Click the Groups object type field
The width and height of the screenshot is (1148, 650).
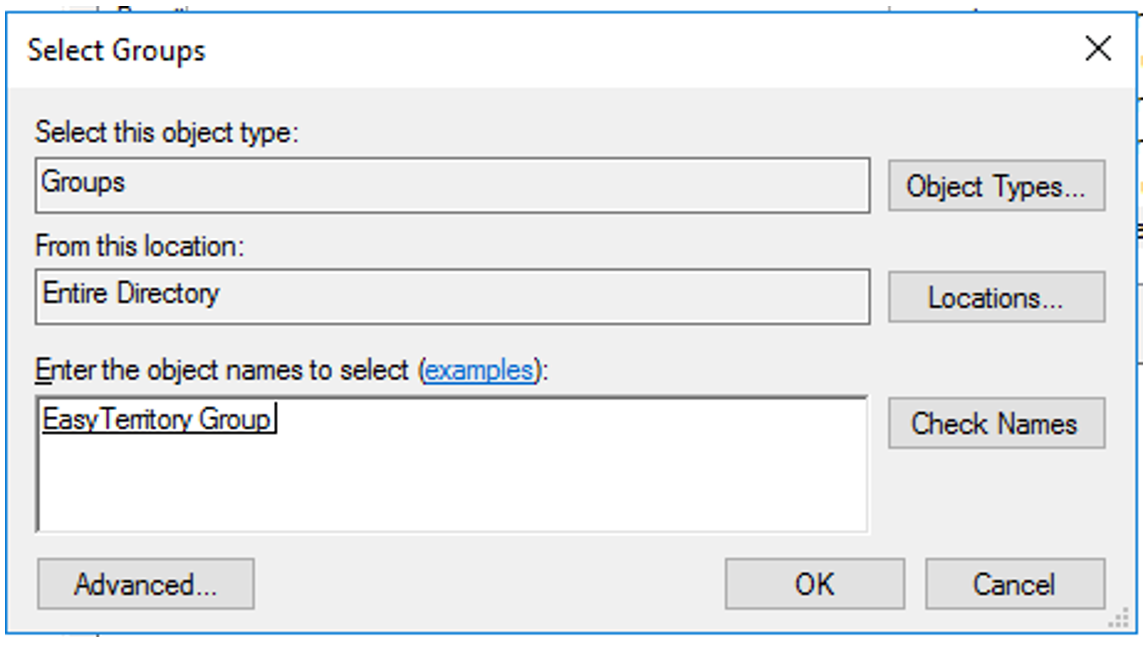coord(452,185)
